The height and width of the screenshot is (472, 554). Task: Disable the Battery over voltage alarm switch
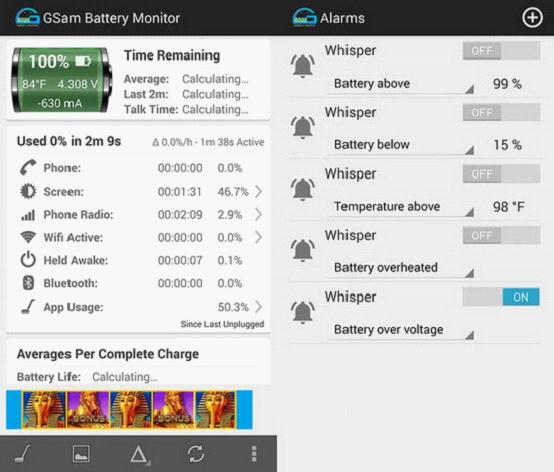click(501, 297)
